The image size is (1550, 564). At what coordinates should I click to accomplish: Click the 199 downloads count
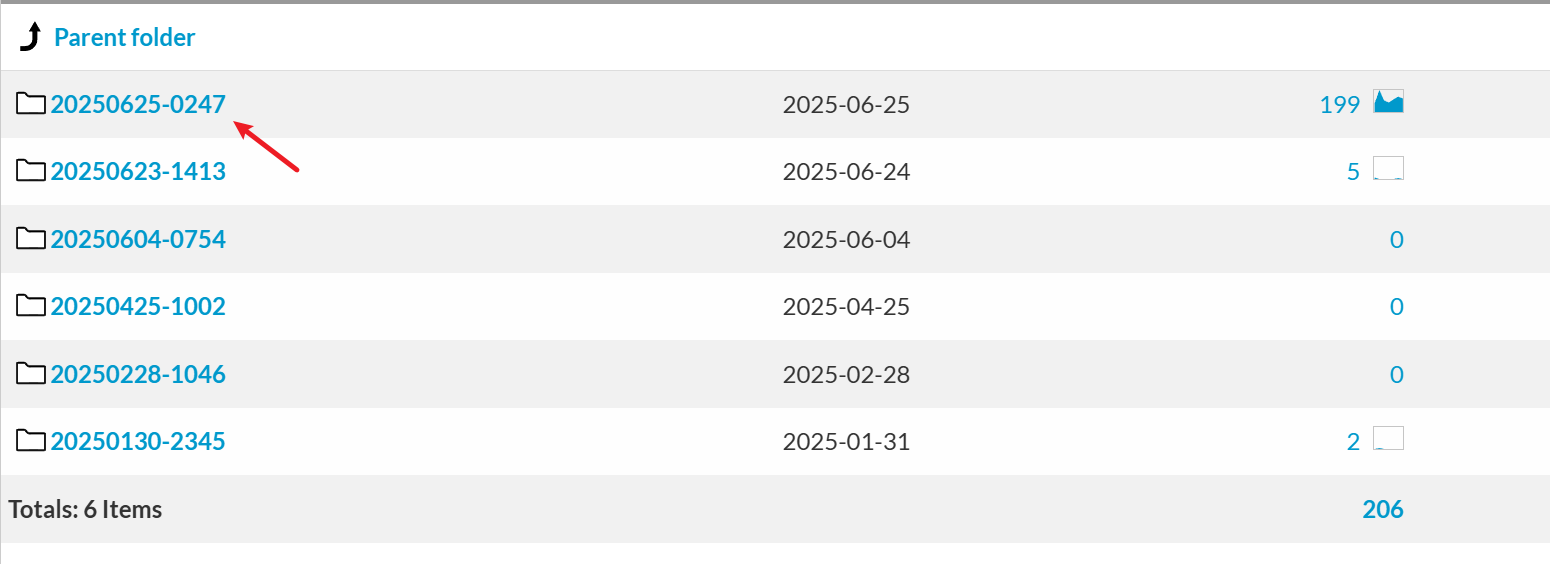point(1339,105)
